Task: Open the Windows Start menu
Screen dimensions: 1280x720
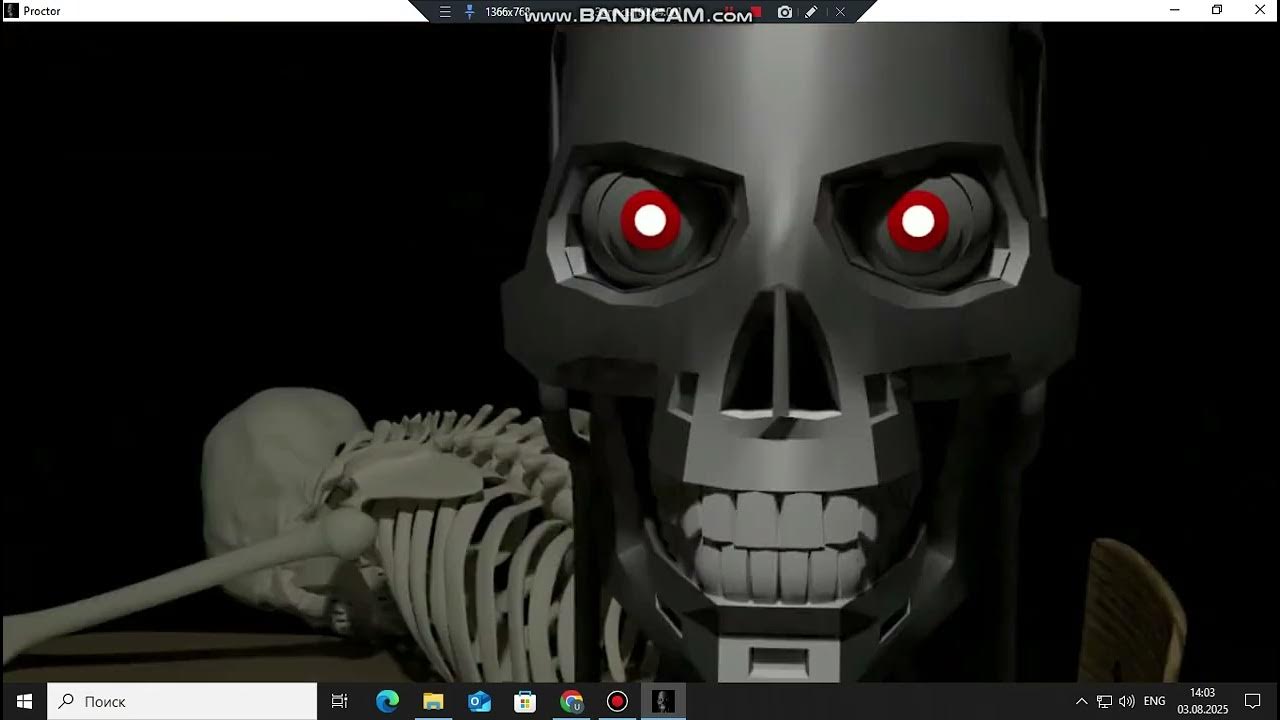Action: coord(24,701)
